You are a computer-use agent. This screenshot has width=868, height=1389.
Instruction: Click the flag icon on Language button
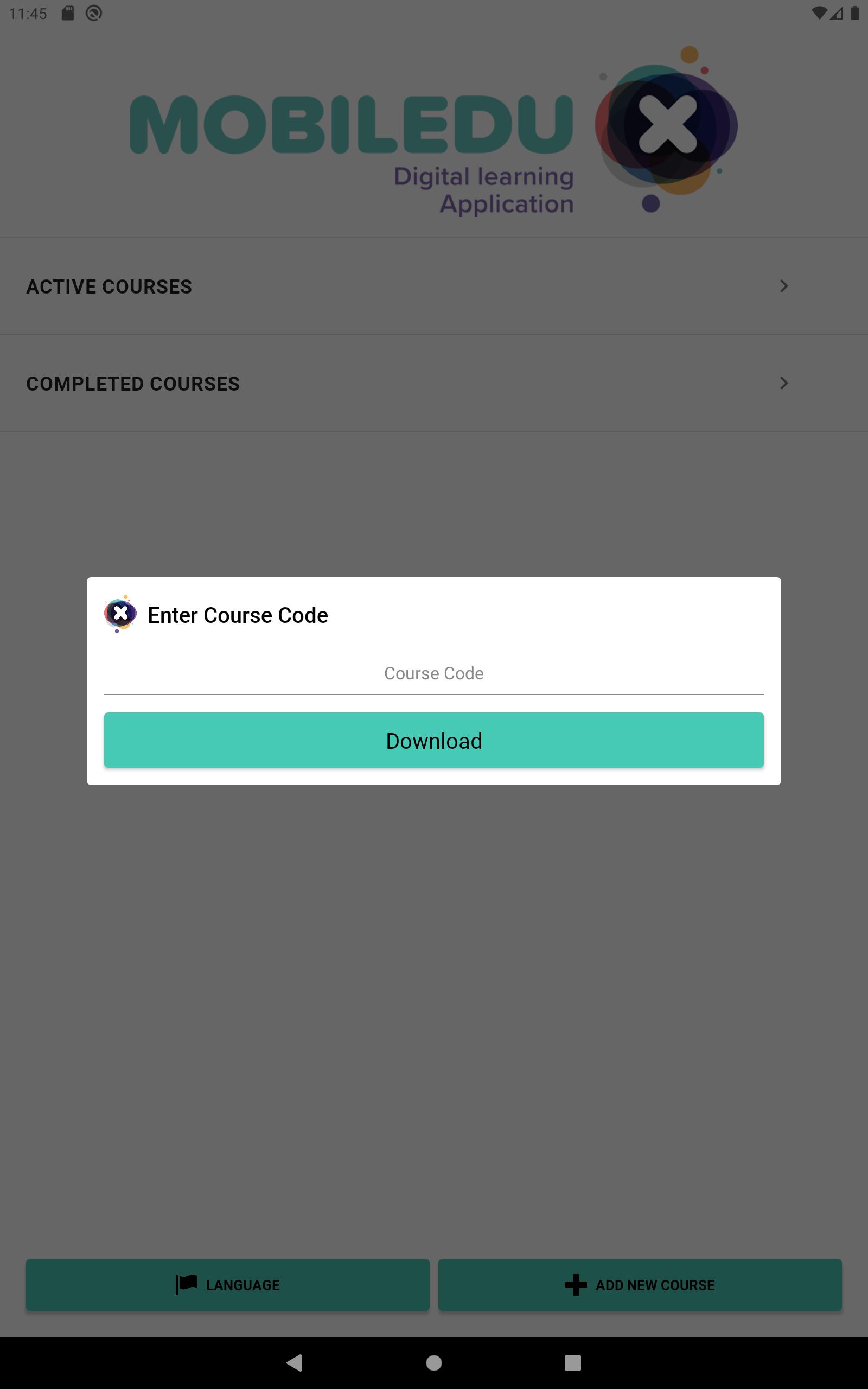pos(186,1284)
